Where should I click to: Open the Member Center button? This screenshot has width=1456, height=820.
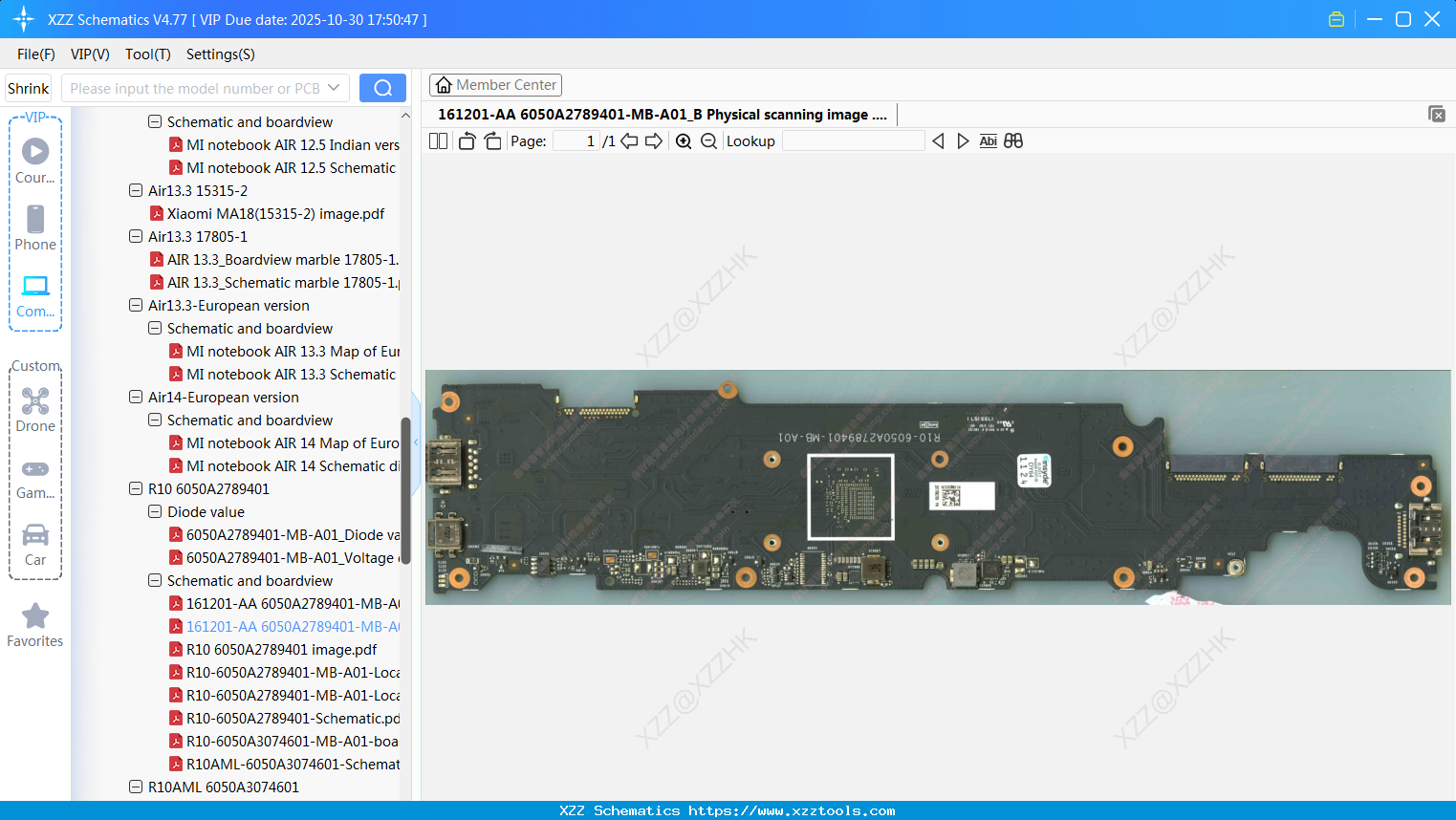(495, 85)
